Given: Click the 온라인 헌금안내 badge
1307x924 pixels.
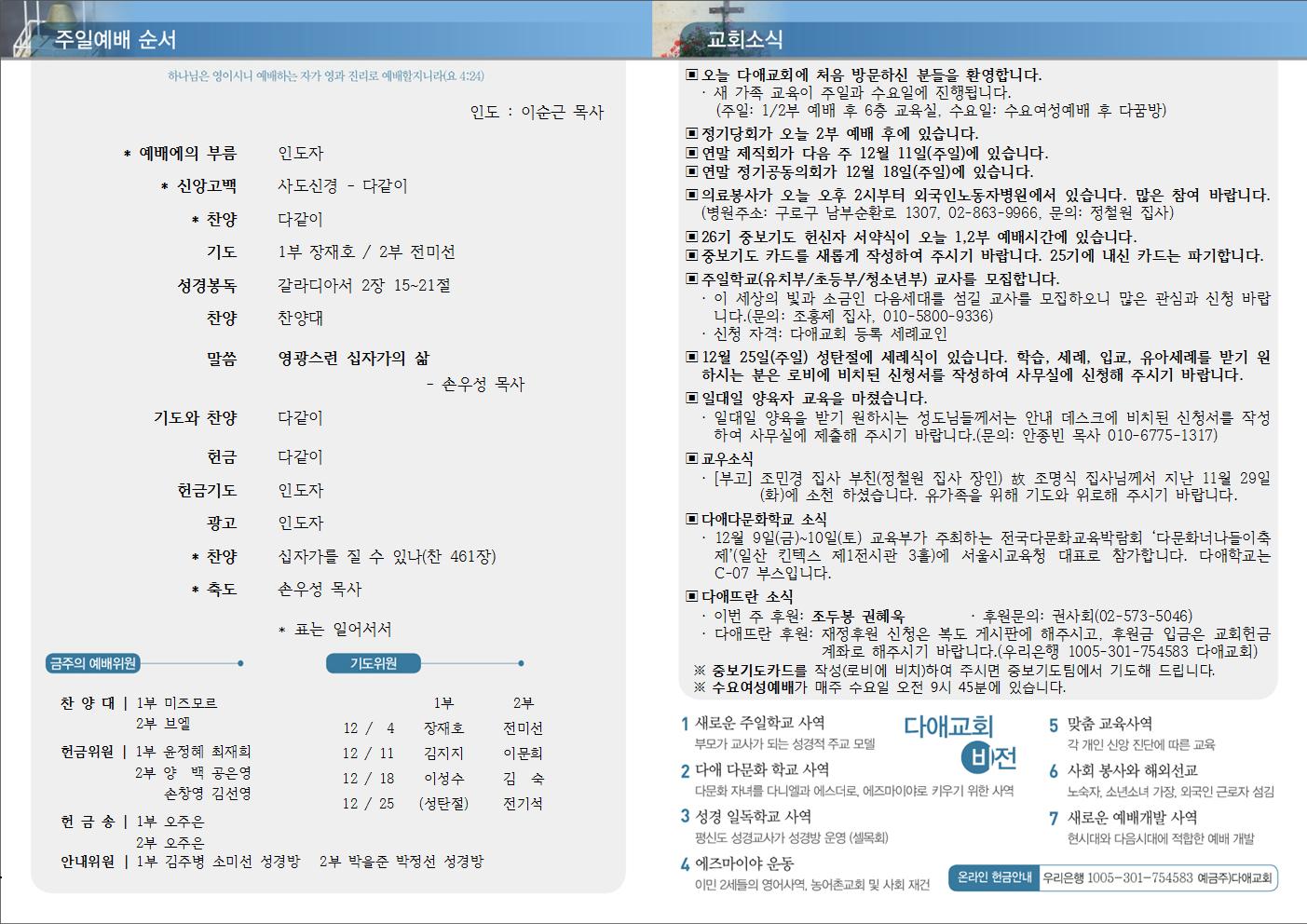Looking at the screenshot, I should tap(993, 877).
